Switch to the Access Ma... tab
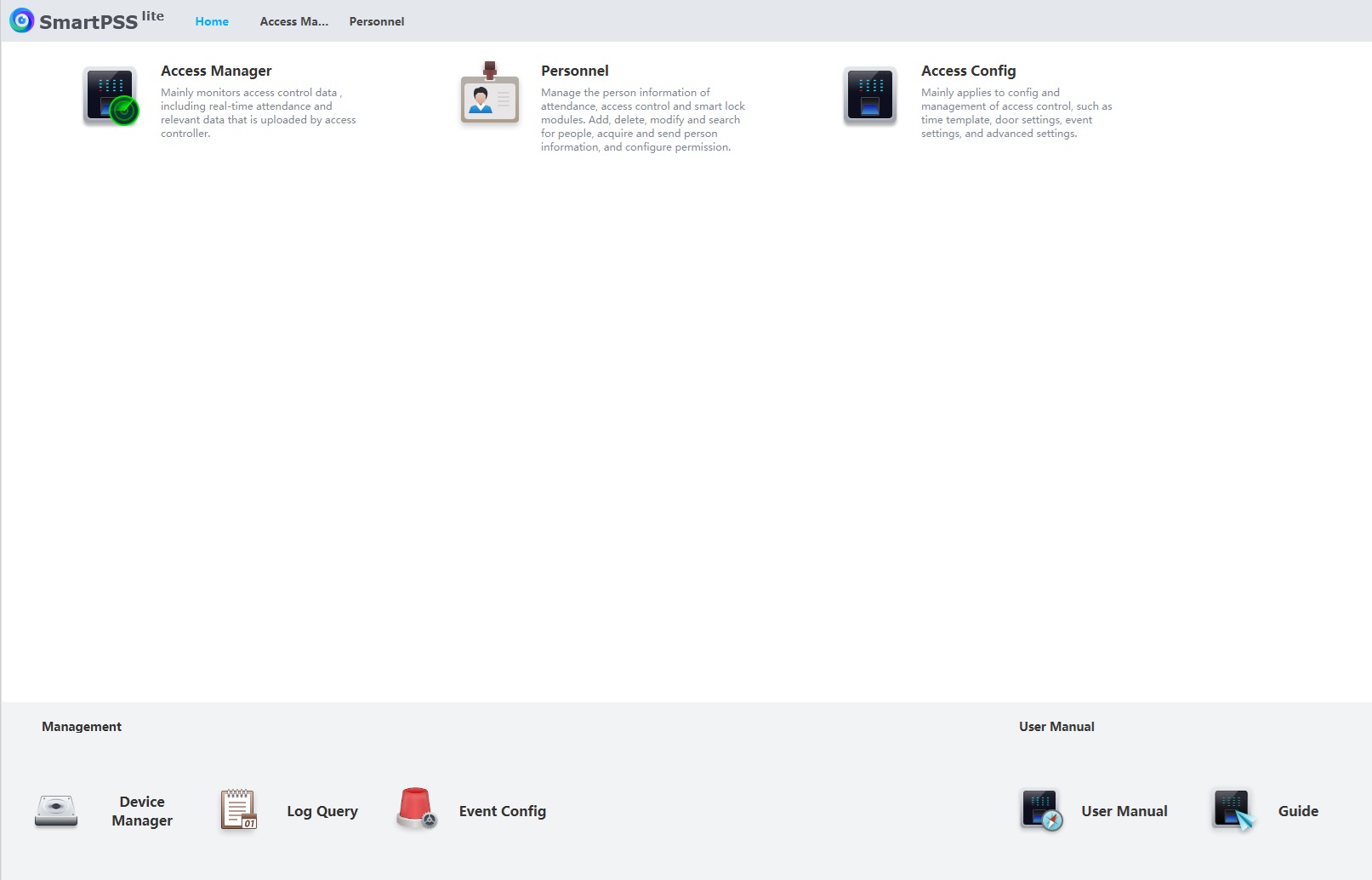 pyautogui.click(x=293, y=21)
